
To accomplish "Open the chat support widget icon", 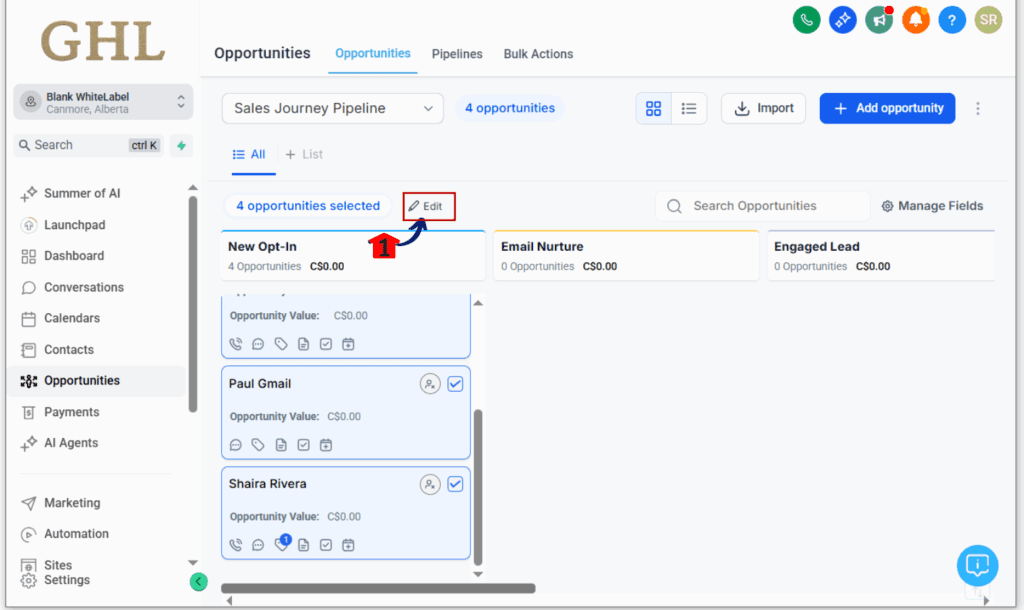I will click(x=977, y=566).
